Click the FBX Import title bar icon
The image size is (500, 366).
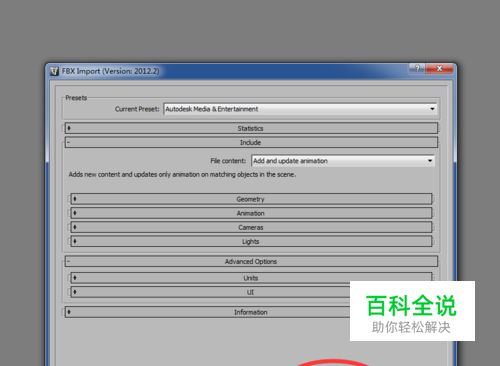pos(54,71)
